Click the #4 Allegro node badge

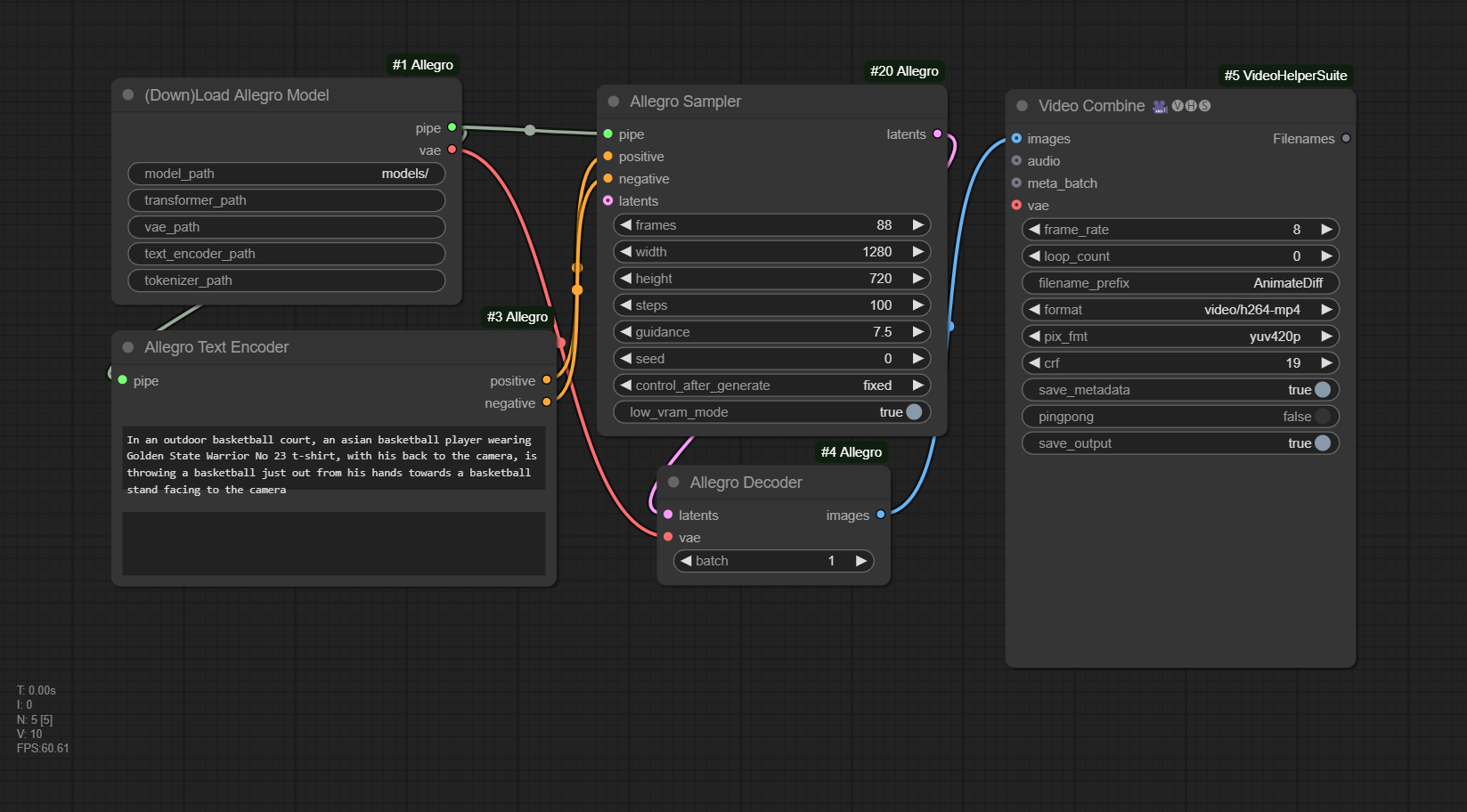point(852,452)
